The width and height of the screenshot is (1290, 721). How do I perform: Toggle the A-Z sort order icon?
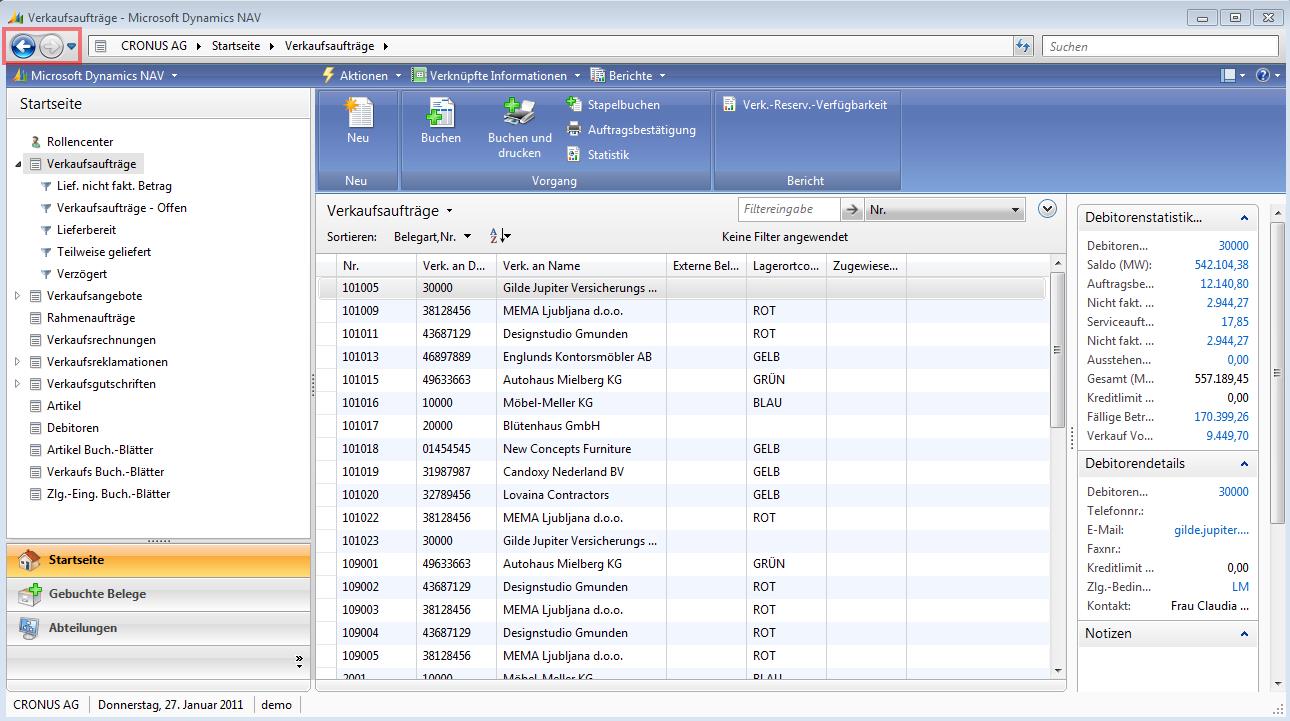[500, 237]
